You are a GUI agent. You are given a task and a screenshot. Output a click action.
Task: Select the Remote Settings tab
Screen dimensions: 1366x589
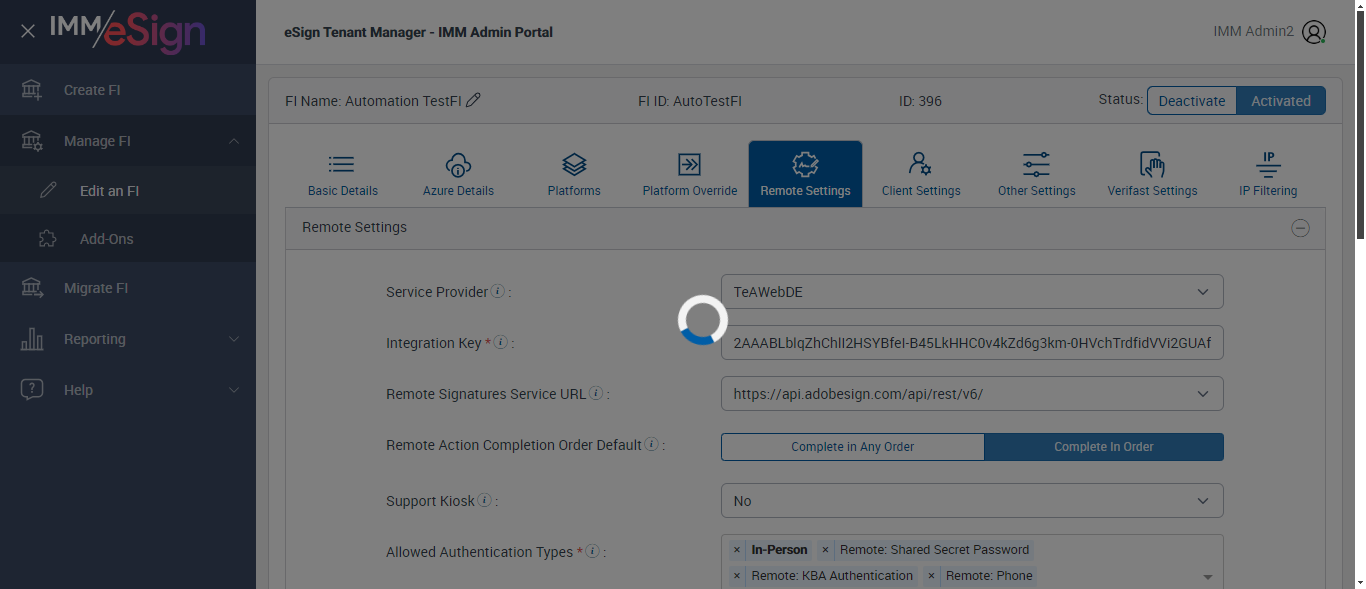pos(805,174)
